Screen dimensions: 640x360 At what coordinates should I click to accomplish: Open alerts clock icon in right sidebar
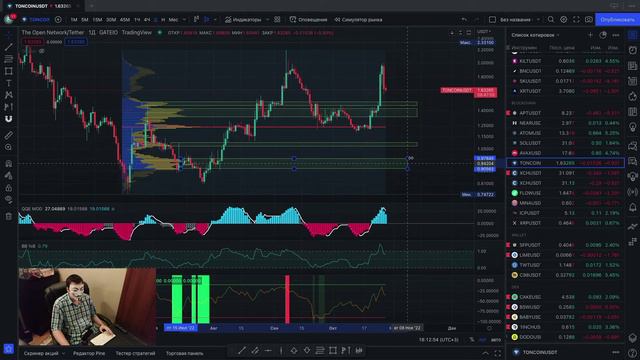633,50
